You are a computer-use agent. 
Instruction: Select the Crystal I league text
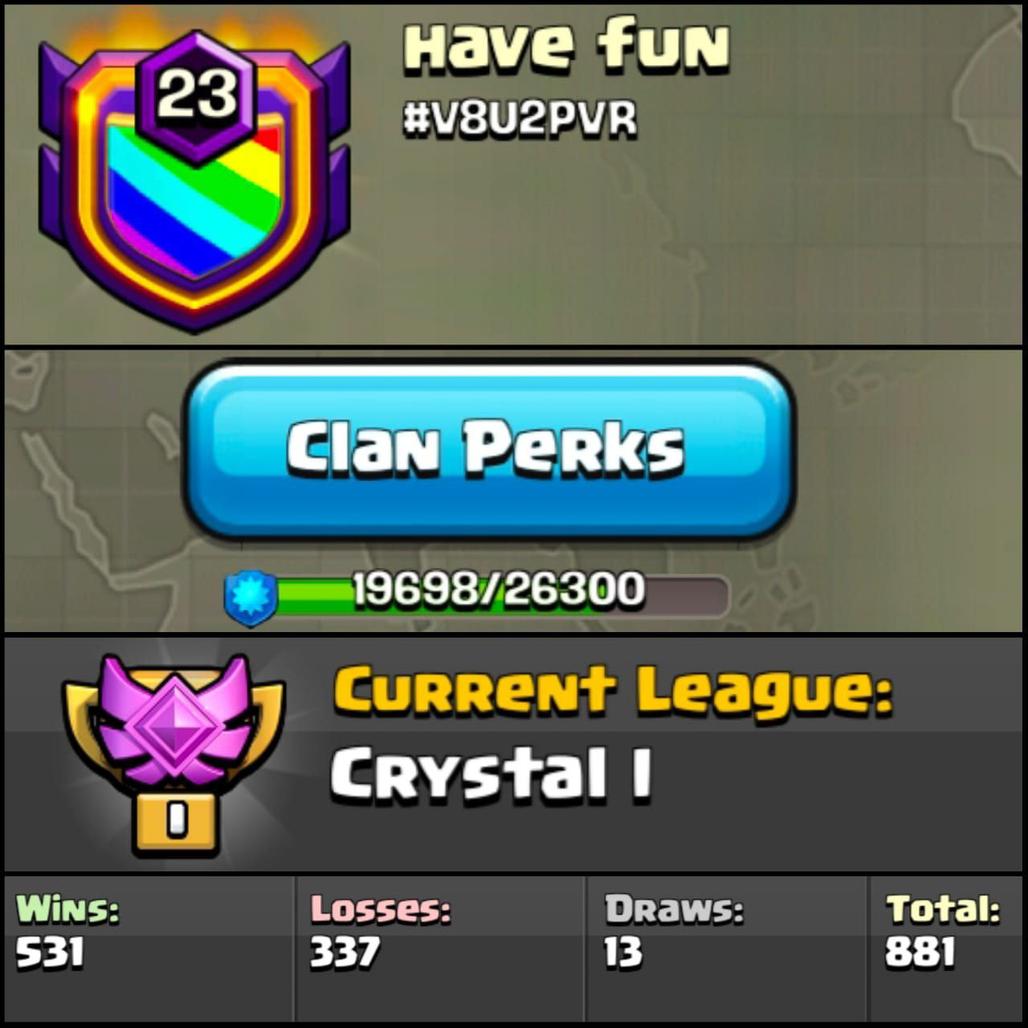point(490,774)
